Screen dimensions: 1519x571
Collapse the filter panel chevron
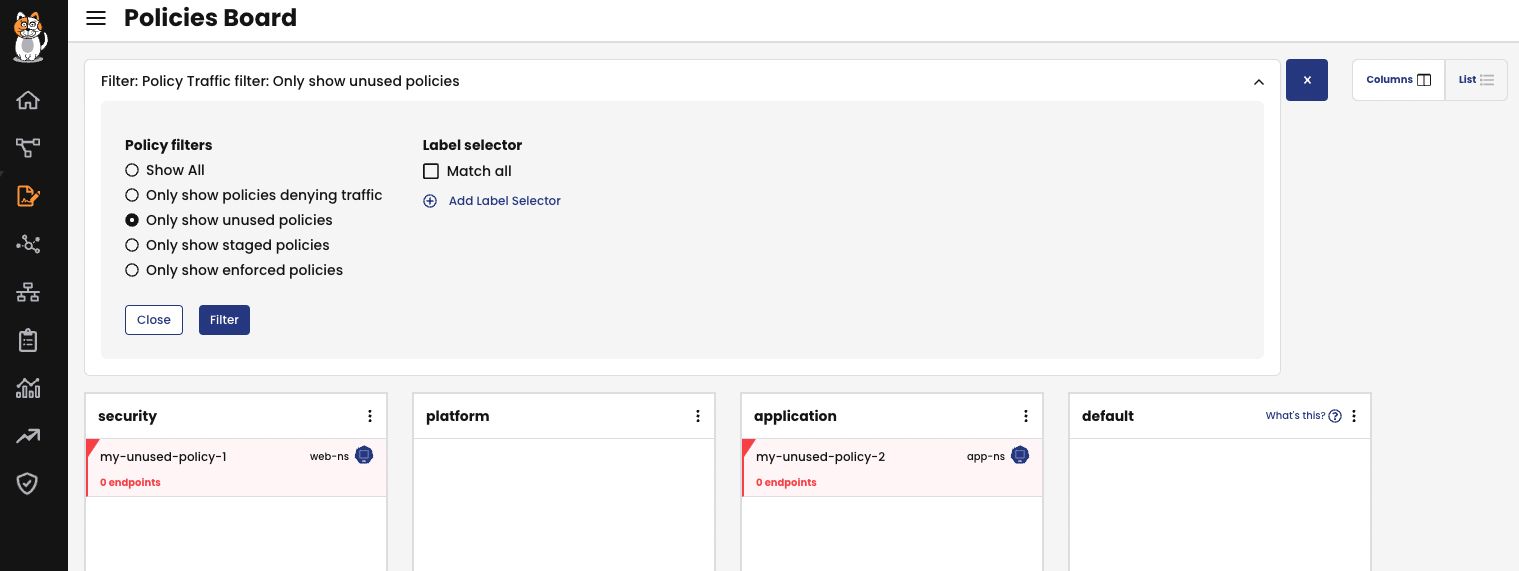[1259, 82]
